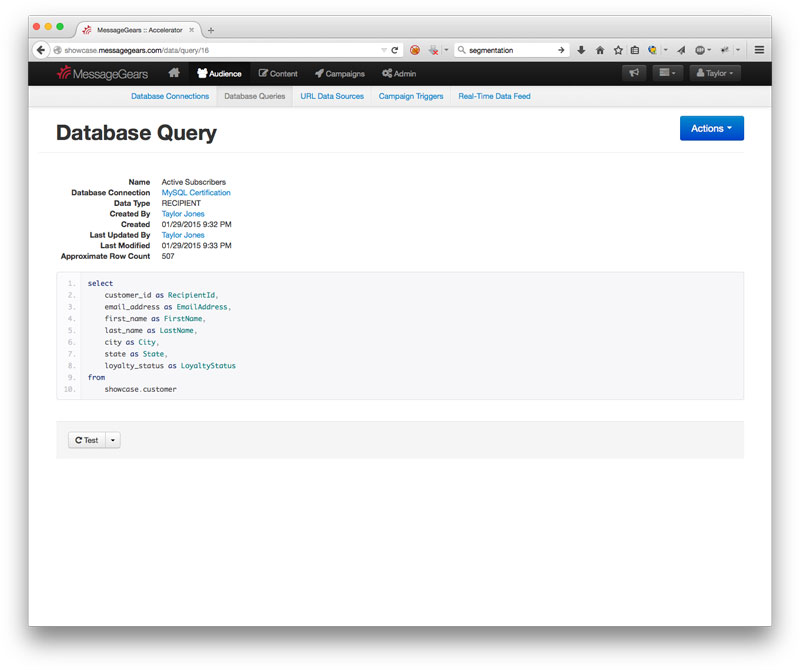Click the Home icon in navbar
Screen dimensions: 800x670
point(174,73)
